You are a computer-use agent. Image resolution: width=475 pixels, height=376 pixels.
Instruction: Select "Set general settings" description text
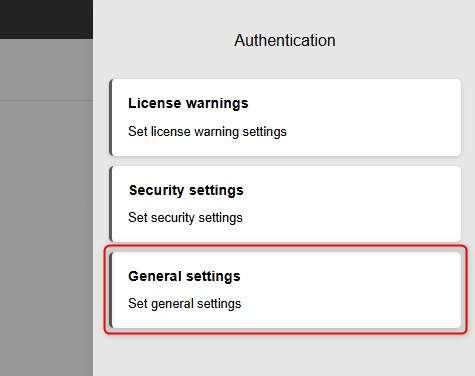pyautogui.click(x=185, y=304)
